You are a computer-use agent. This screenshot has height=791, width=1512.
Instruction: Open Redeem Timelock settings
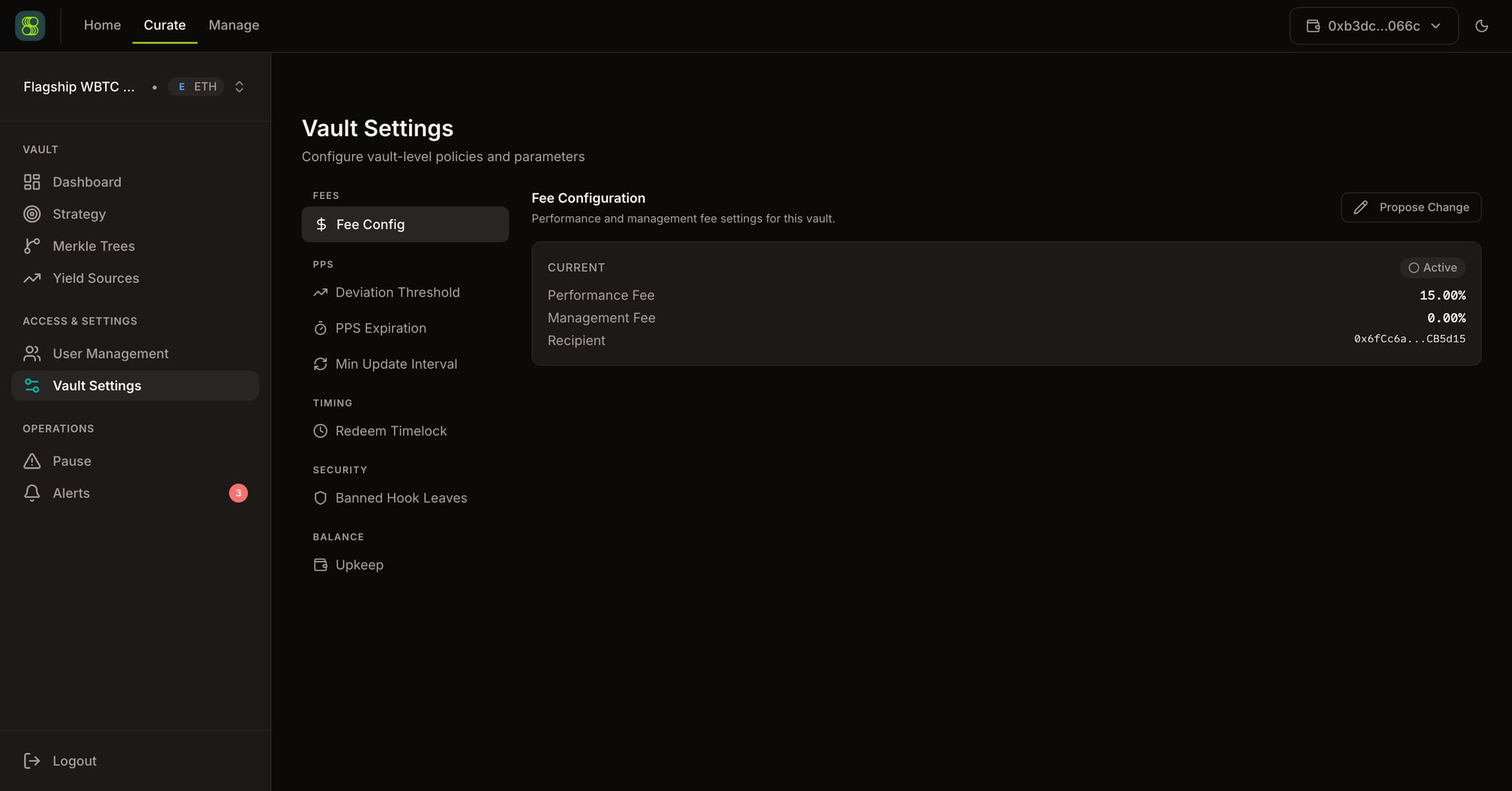tap(405, 431)
